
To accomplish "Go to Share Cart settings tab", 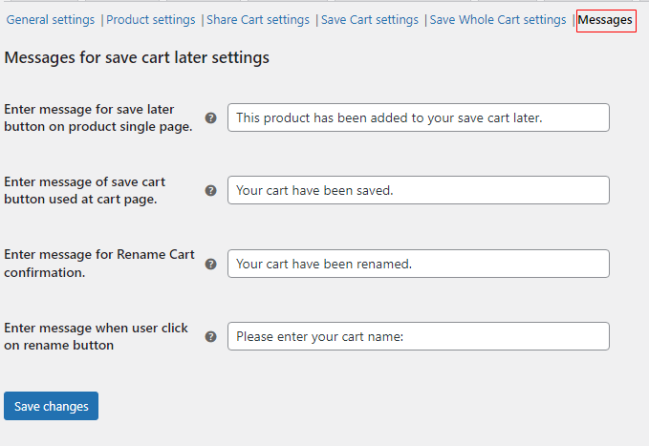I will tap(258, 20).
